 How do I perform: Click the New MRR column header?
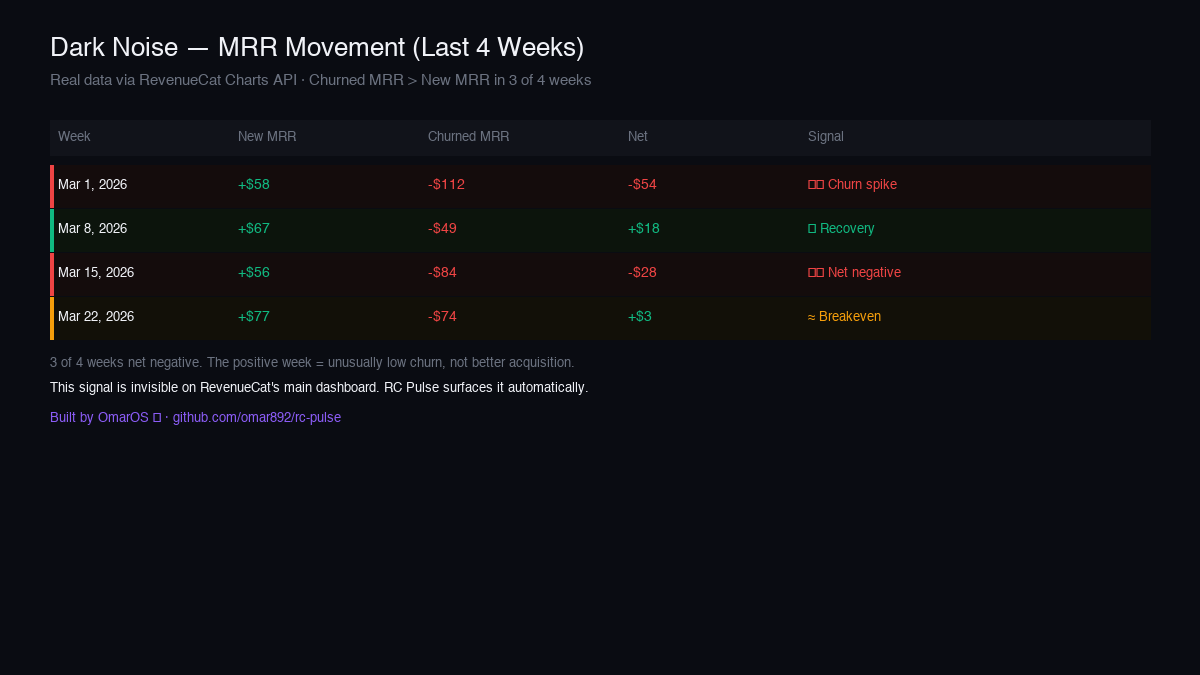pos(267,137)
